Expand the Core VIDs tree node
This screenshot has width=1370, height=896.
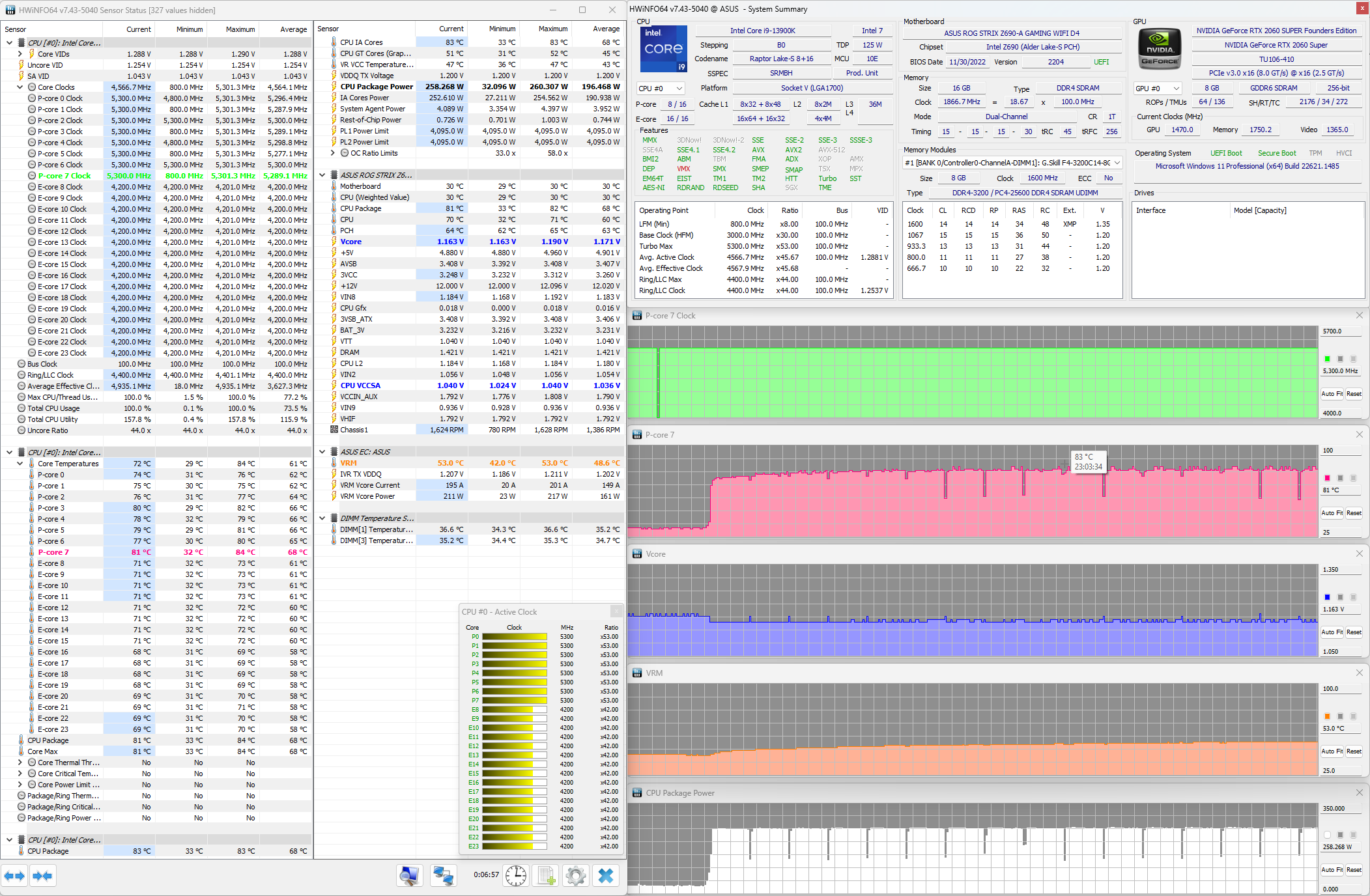[20, 54]
